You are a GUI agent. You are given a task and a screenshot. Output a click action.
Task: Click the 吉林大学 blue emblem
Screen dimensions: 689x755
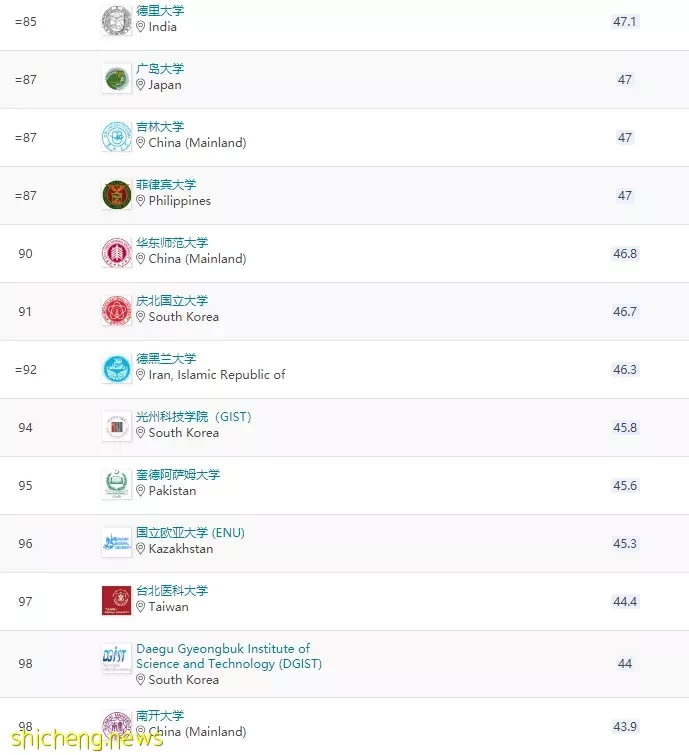[x=117, y=137]
